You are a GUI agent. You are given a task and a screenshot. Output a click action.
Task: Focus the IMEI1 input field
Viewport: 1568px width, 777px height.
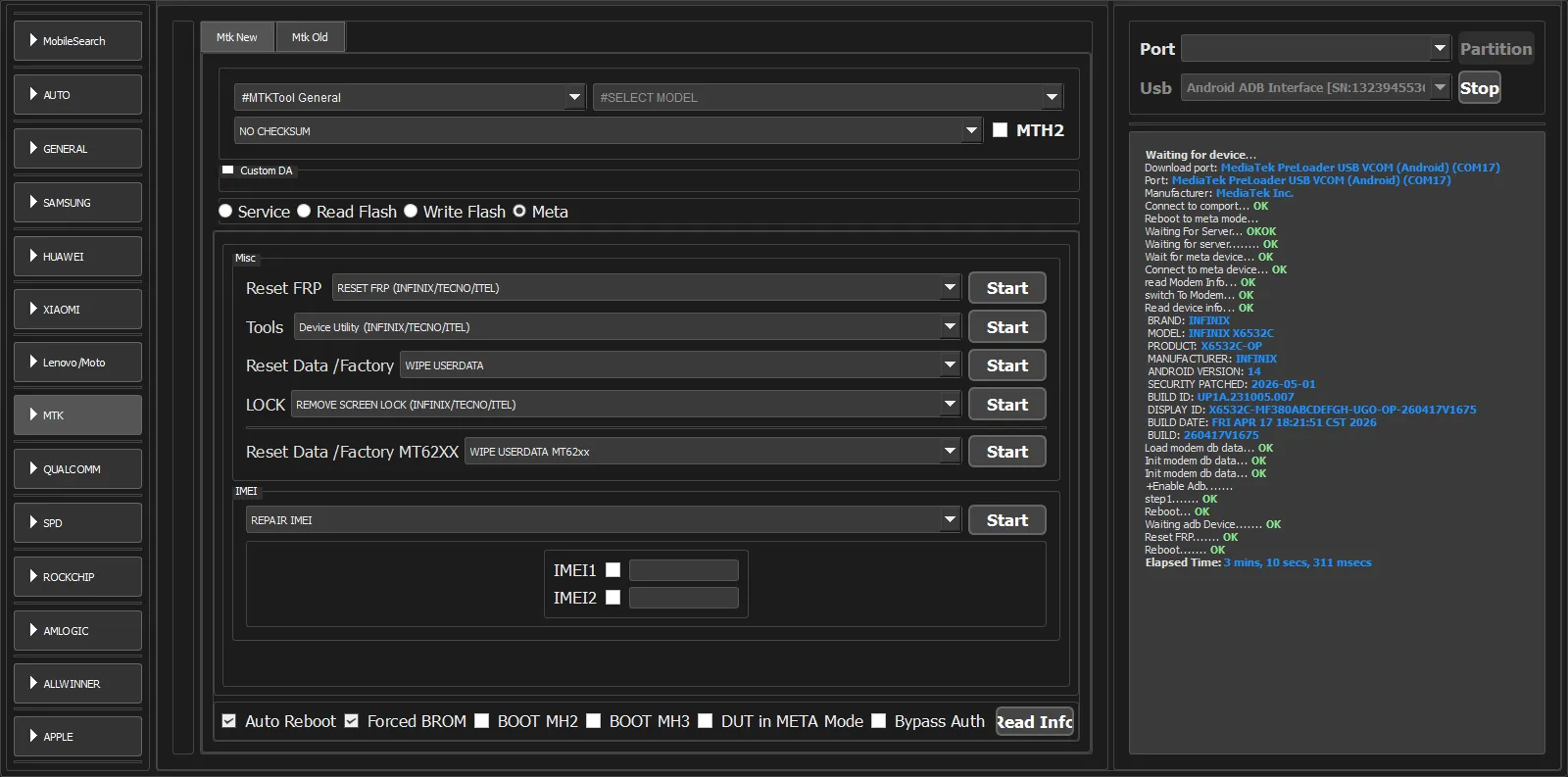[684, 570]
